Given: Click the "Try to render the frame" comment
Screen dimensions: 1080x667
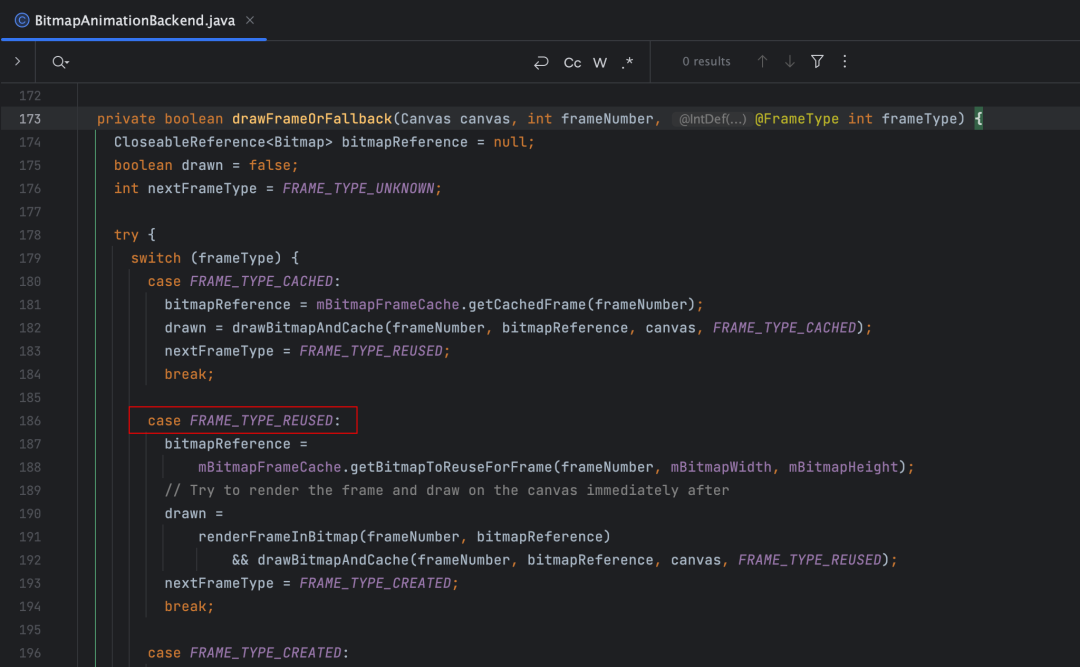Looking at the screenshot, I should click(x=447, y=490).
